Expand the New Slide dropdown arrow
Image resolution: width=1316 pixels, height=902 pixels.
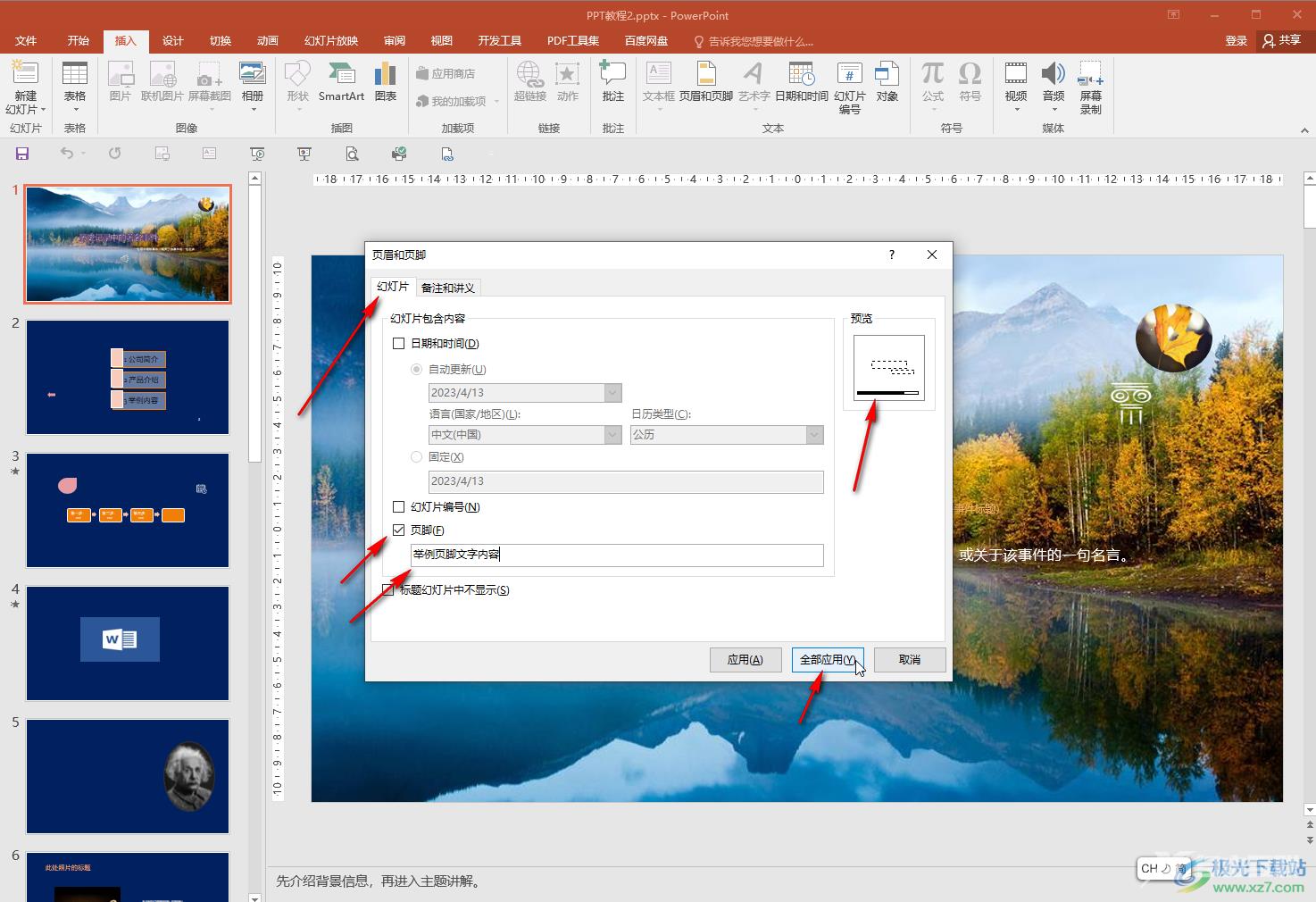pyautogui.click(x=43, y=110)
